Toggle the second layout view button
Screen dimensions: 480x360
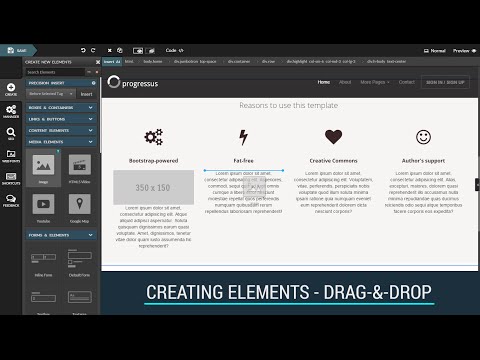[150, 51]
